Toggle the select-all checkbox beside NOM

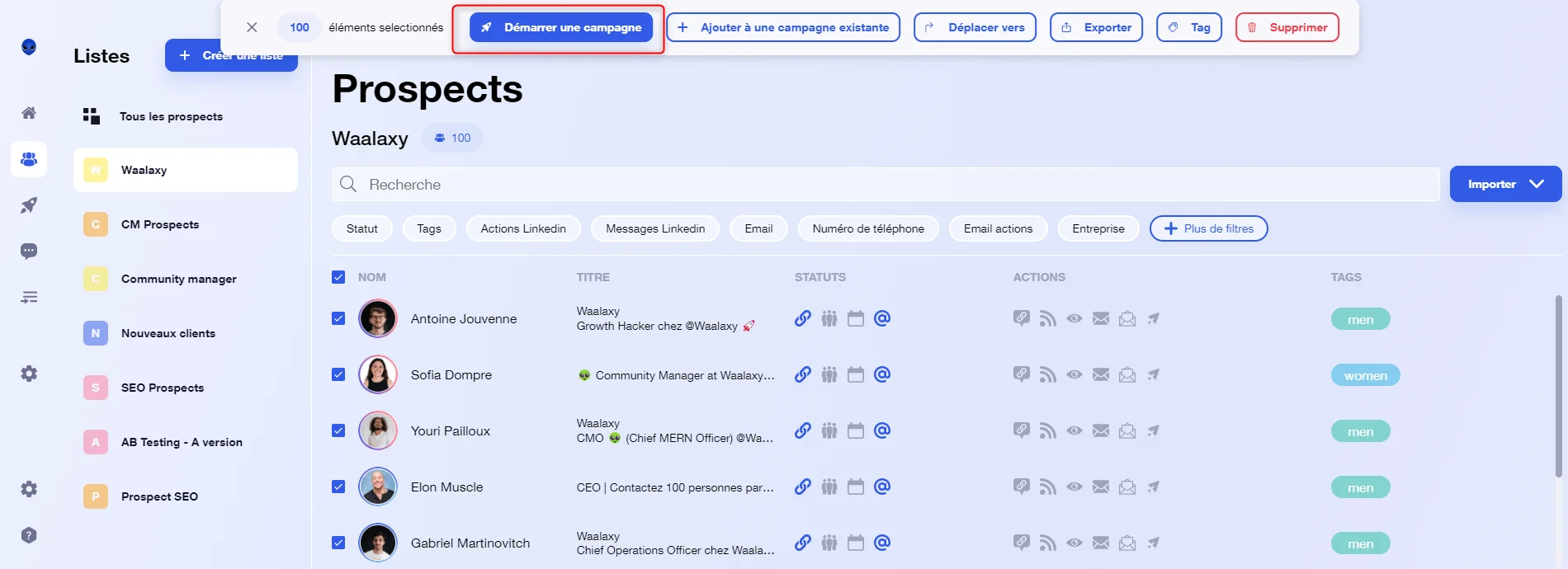pos(338,277)
